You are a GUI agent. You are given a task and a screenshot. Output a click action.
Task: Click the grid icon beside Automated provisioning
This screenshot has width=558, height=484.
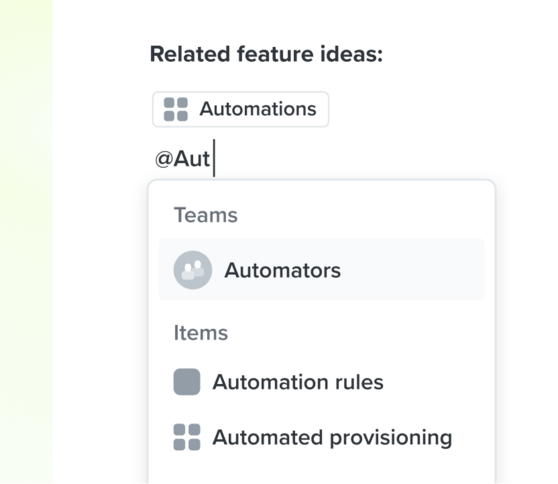(187, 437)
